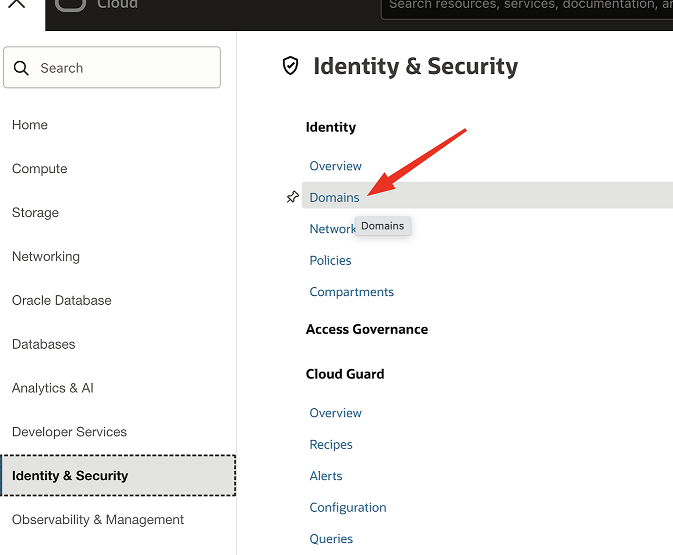
Task: Go to Networking in the sidebar
Action: click(x=46, y=257)
